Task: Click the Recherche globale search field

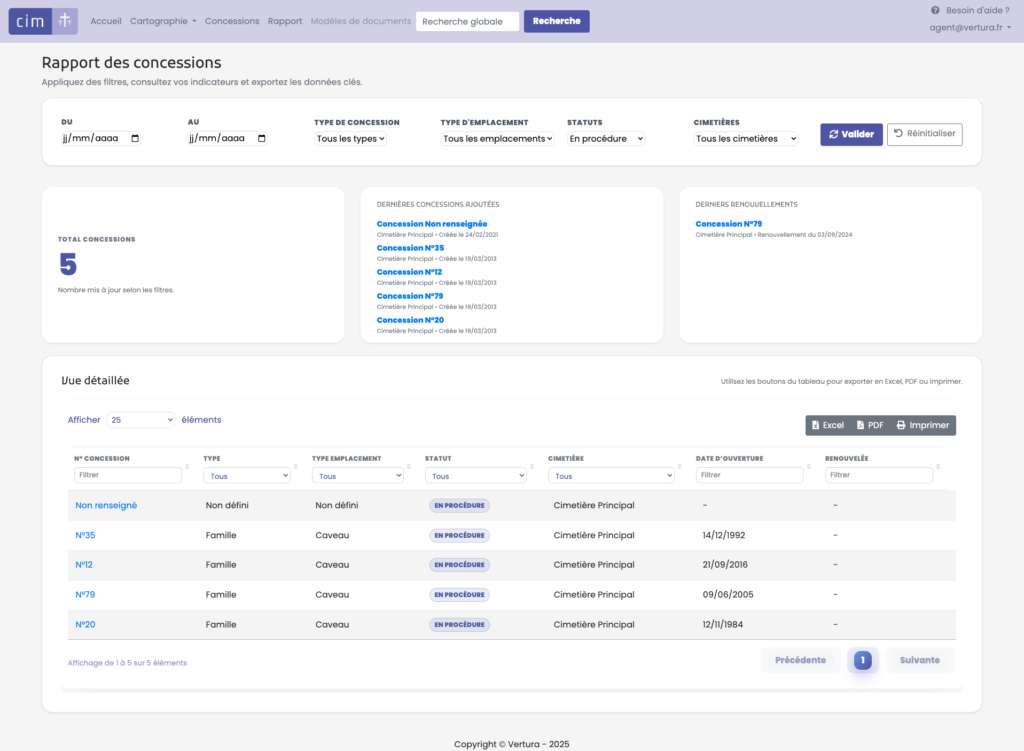Action: [x=467, y=21]
